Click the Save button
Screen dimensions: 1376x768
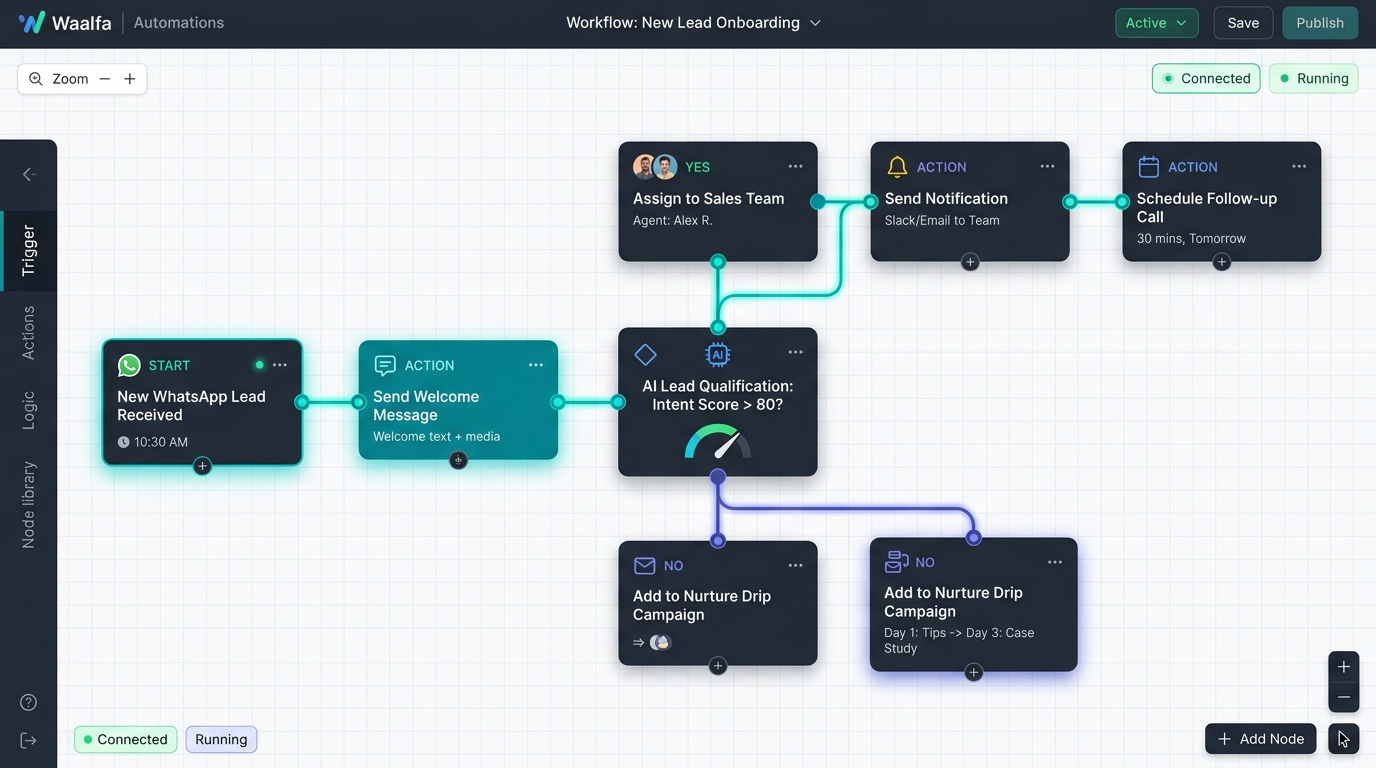1243,23
